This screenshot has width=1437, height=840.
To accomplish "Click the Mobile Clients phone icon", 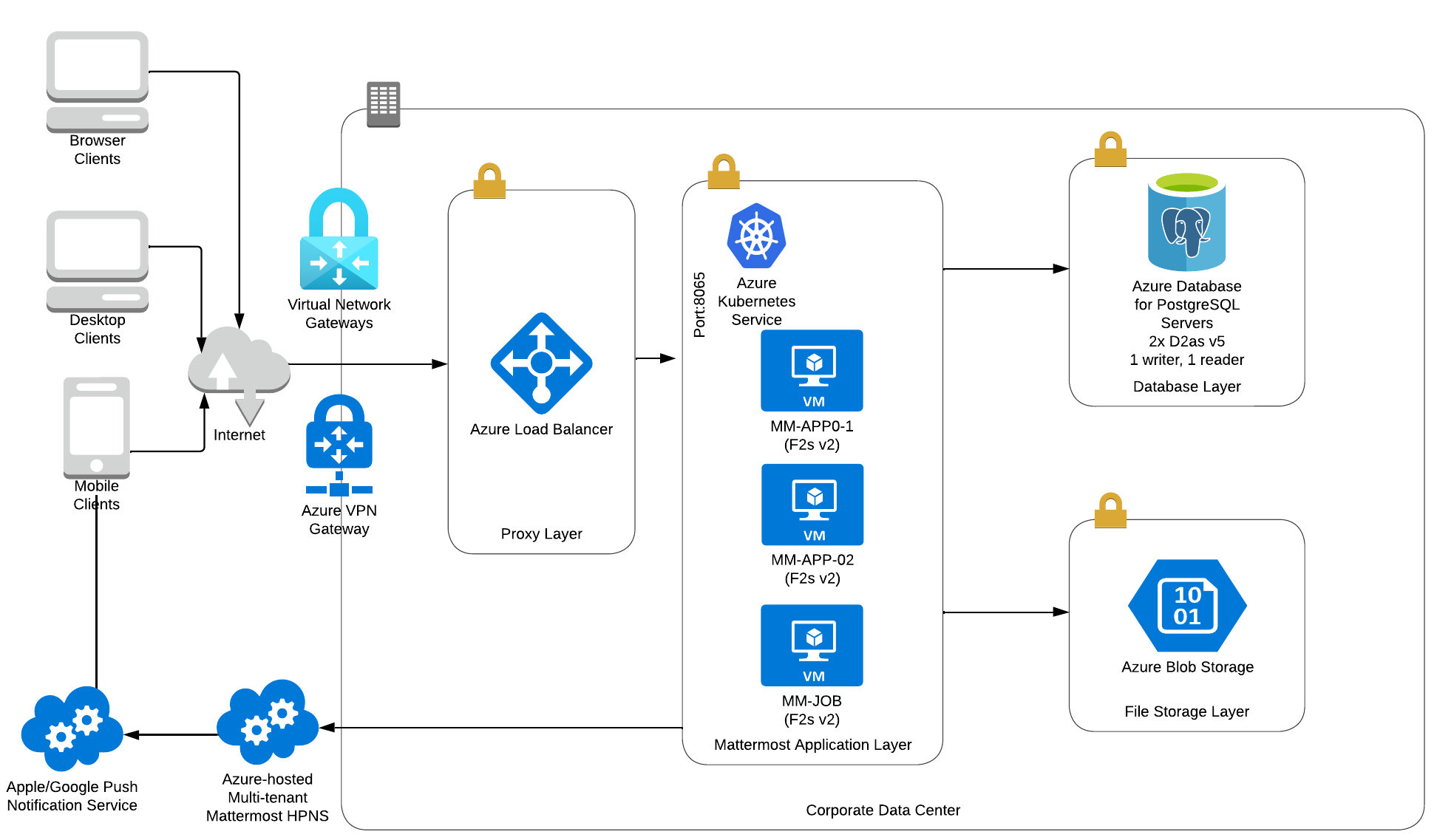I will [x=97, y=427].
